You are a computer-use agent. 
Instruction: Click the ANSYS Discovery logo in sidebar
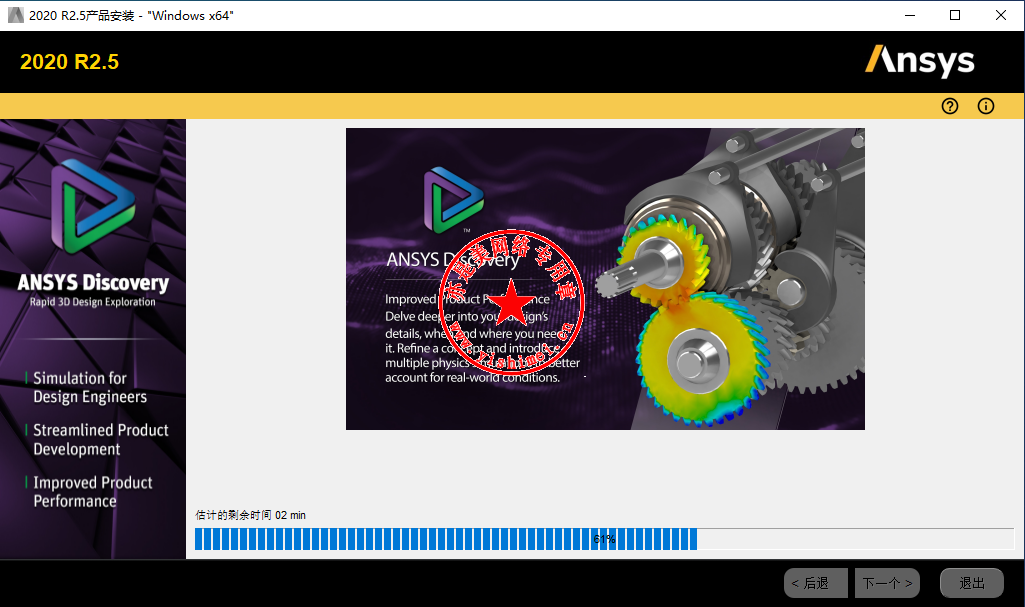(93, 206)
